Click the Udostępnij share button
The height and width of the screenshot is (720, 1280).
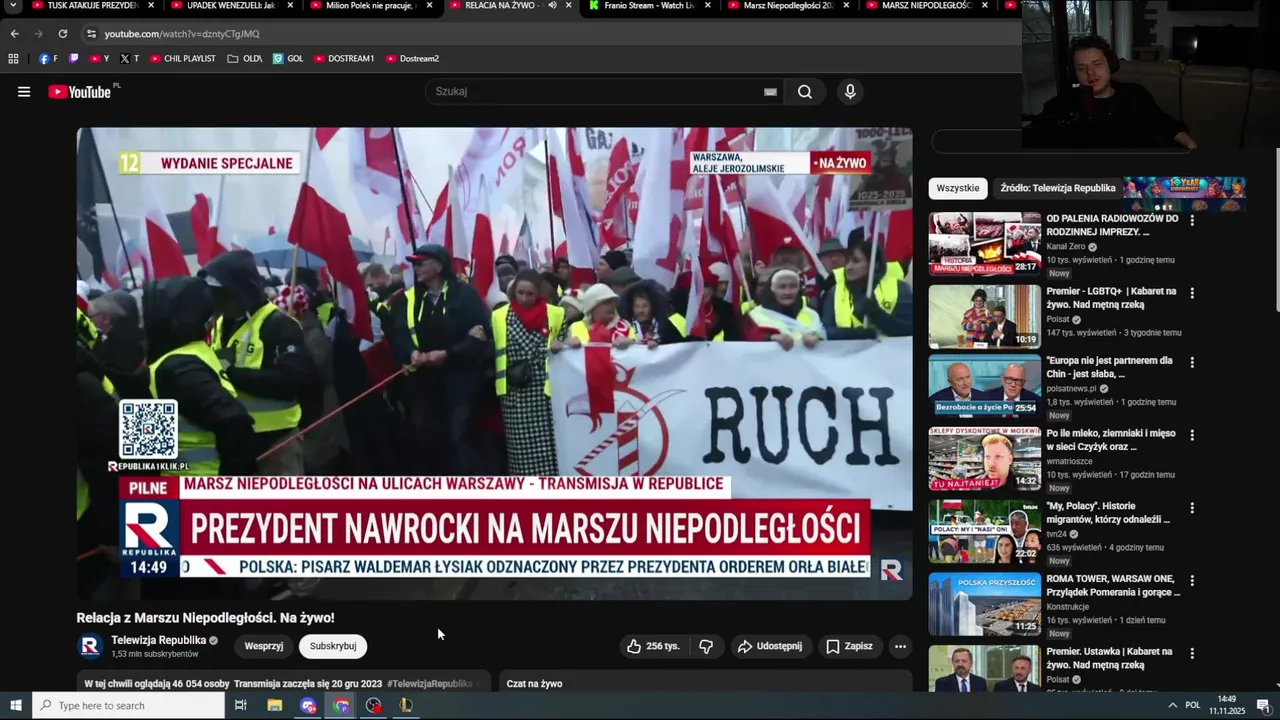pos(770,646)
